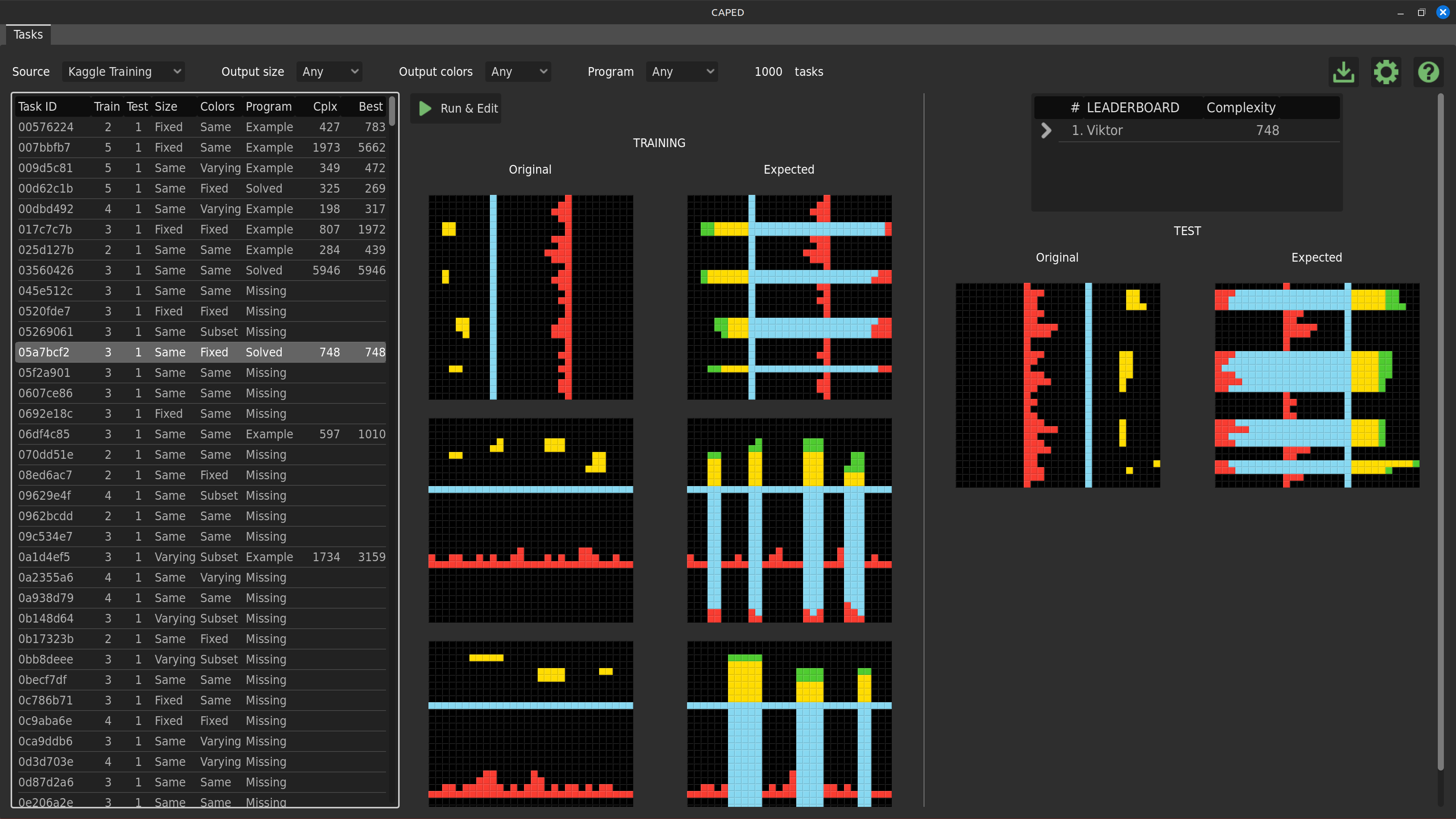Open help with the question mark icon
Image resolution: width=1456 pixels, height=819 pixels.
pos(1428,72)
